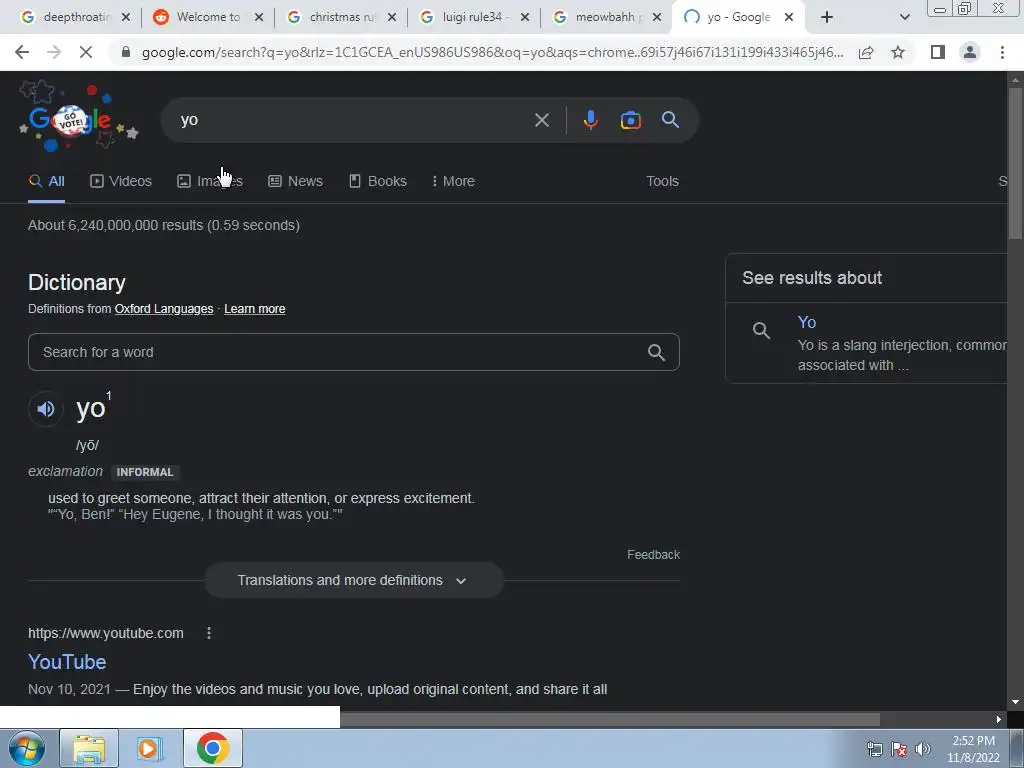Select the Images search tab

[210, 181]
